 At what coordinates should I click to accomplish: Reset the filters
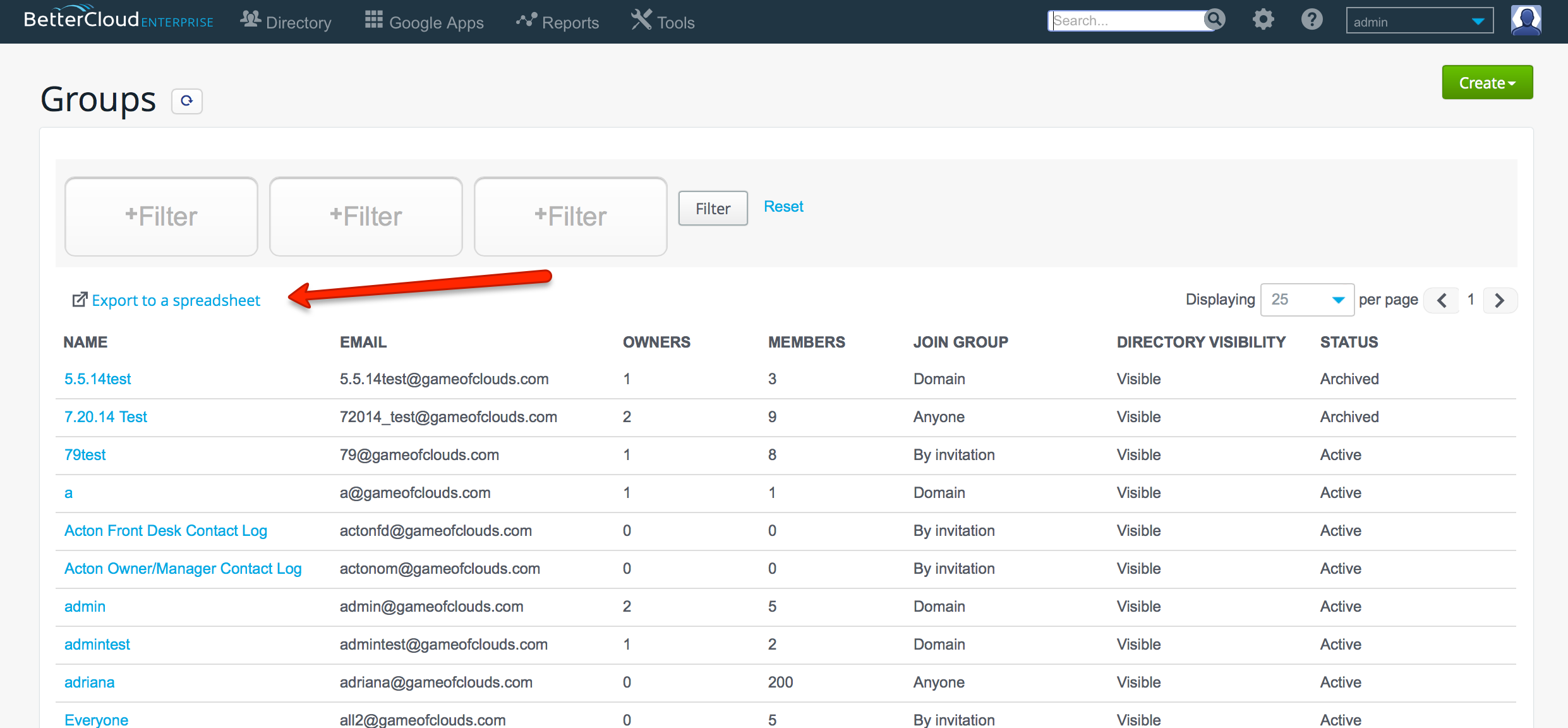(783, 207)
